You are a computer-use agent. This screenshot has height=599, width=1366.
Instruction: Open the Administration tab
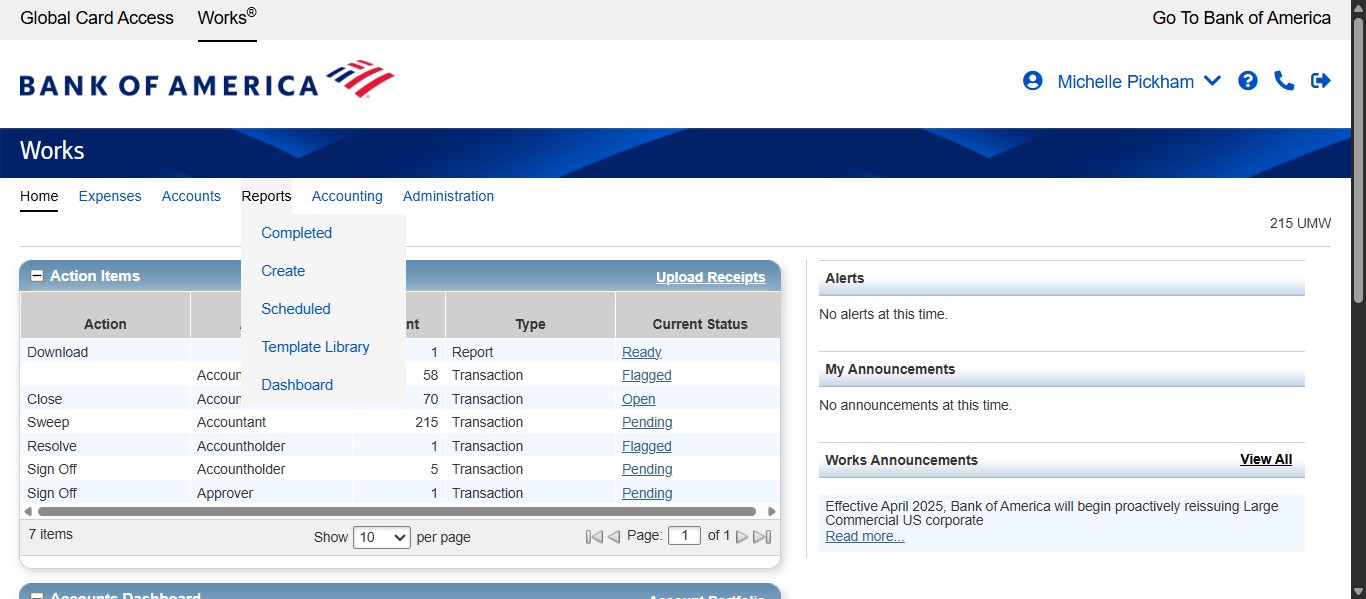click(x=448, y=196)
